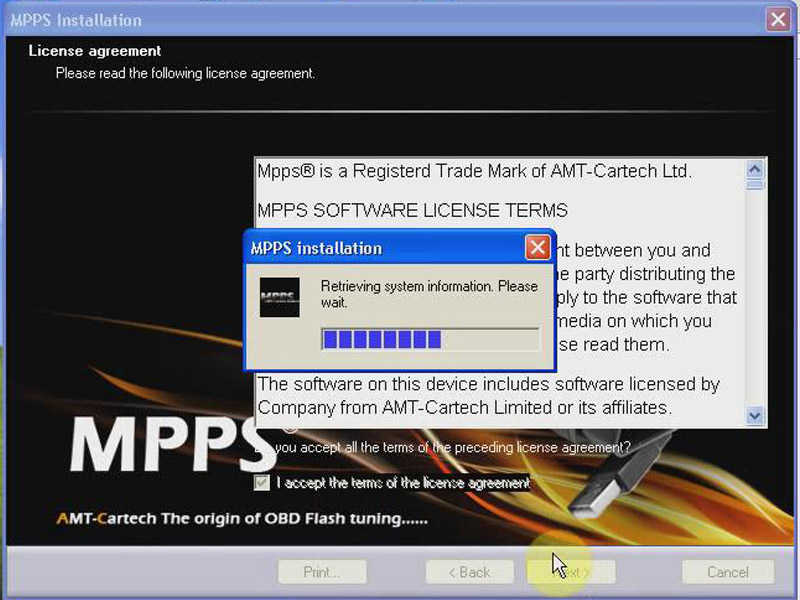Close the small MPPS installation progress dialog
Screen dimensions: 800x600
click(x=537, y=248)
